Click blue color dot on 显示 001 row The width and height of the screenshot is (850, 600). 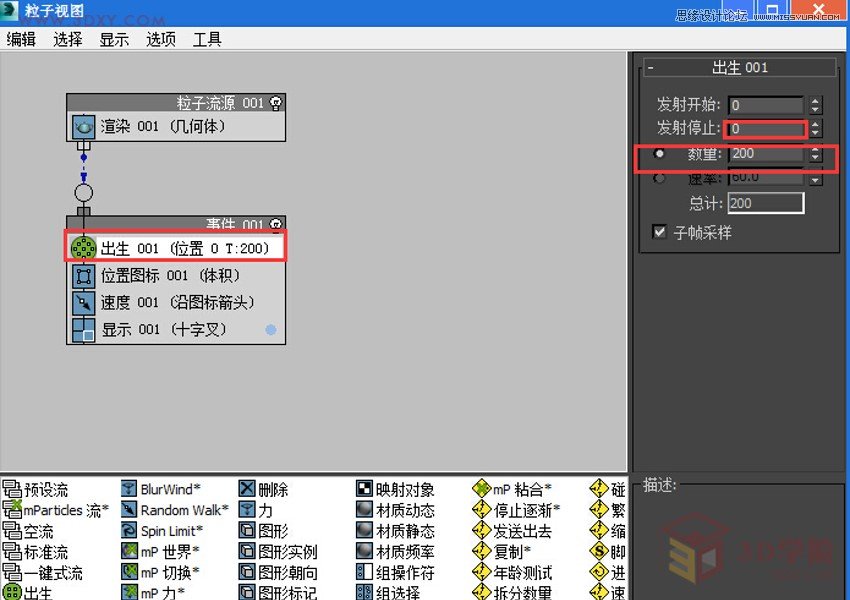click(x=271, y=330)
